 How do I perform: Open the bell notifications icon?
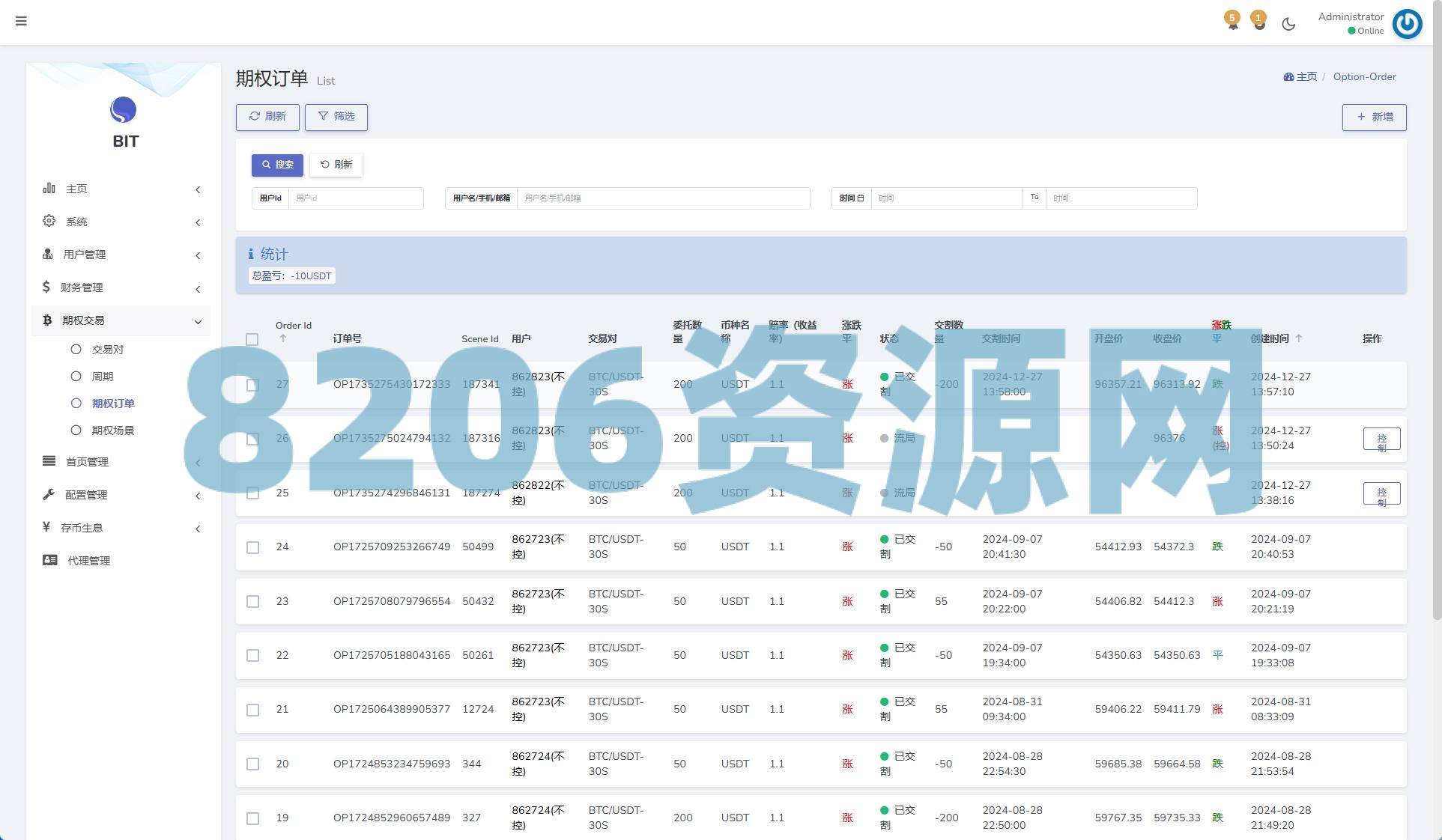[x=1232, y=22]
